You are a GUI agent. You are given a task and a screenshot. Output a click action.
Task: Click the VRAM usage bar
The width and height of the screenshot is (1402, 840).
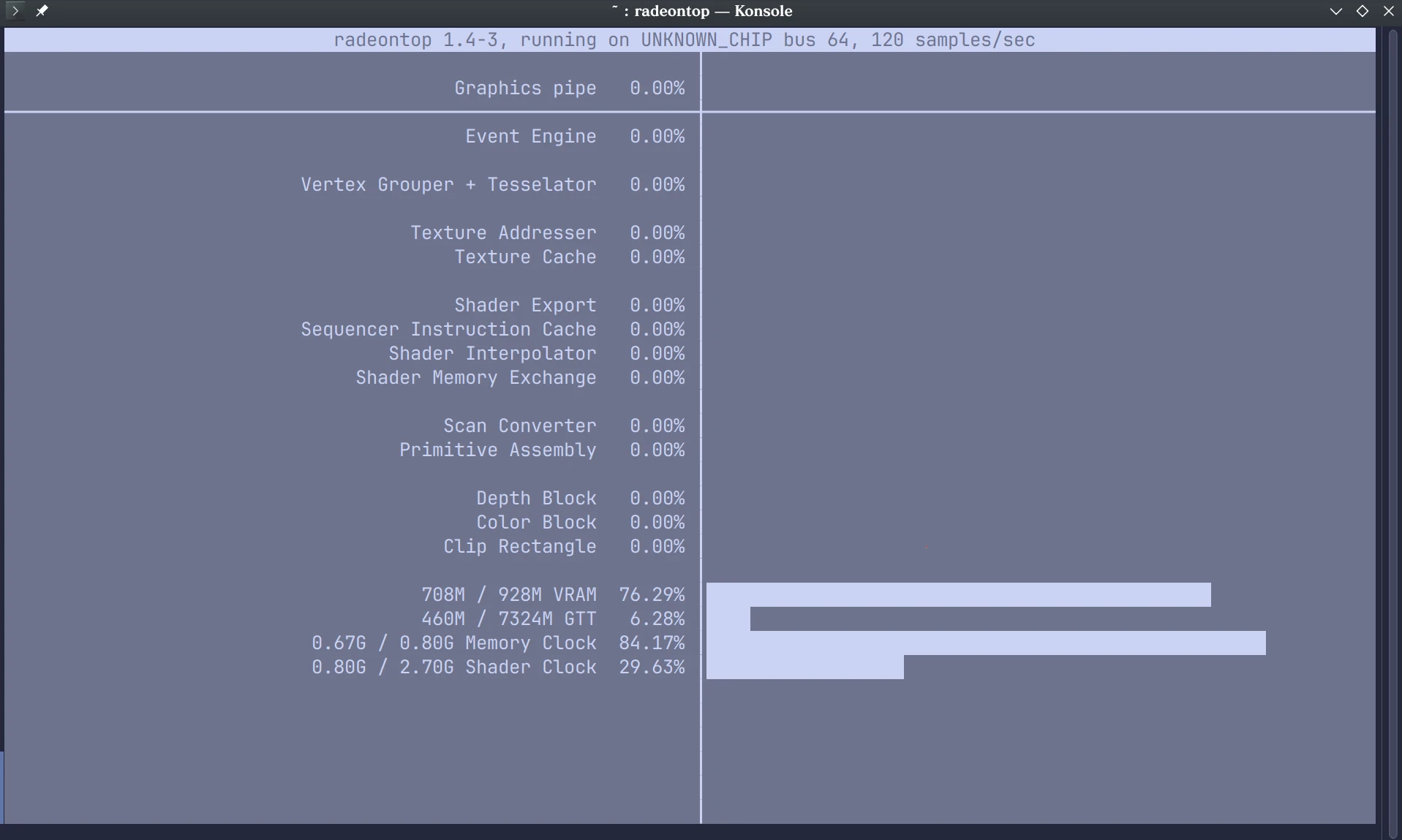(x=958, y=594)
